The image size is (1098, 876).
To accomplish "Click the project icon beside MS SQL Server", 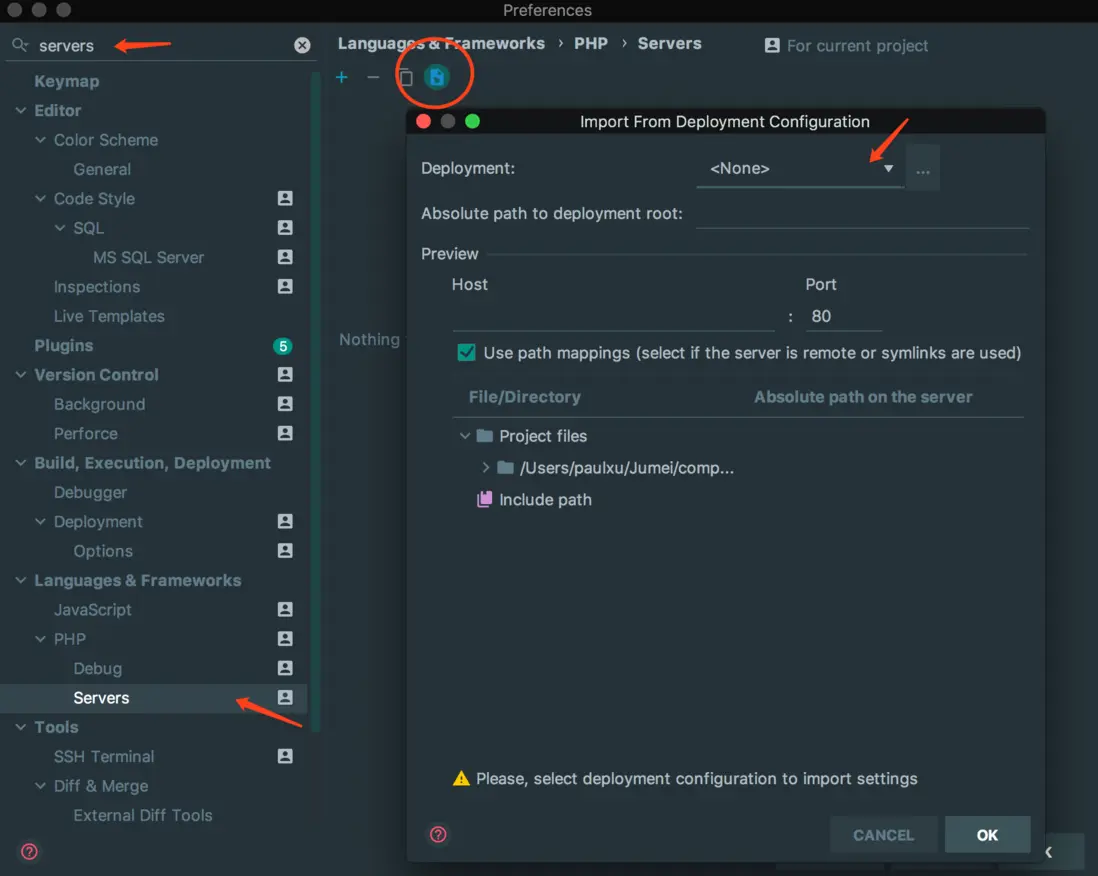I will click(x=285, y=257).
